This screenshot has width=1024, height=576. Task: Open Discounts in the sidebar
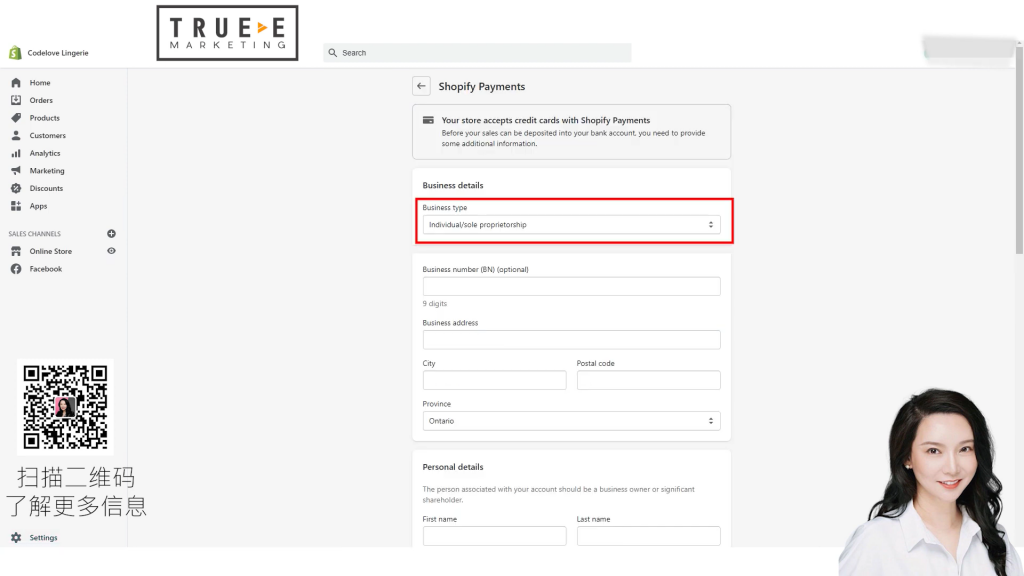tap(46, 189)
